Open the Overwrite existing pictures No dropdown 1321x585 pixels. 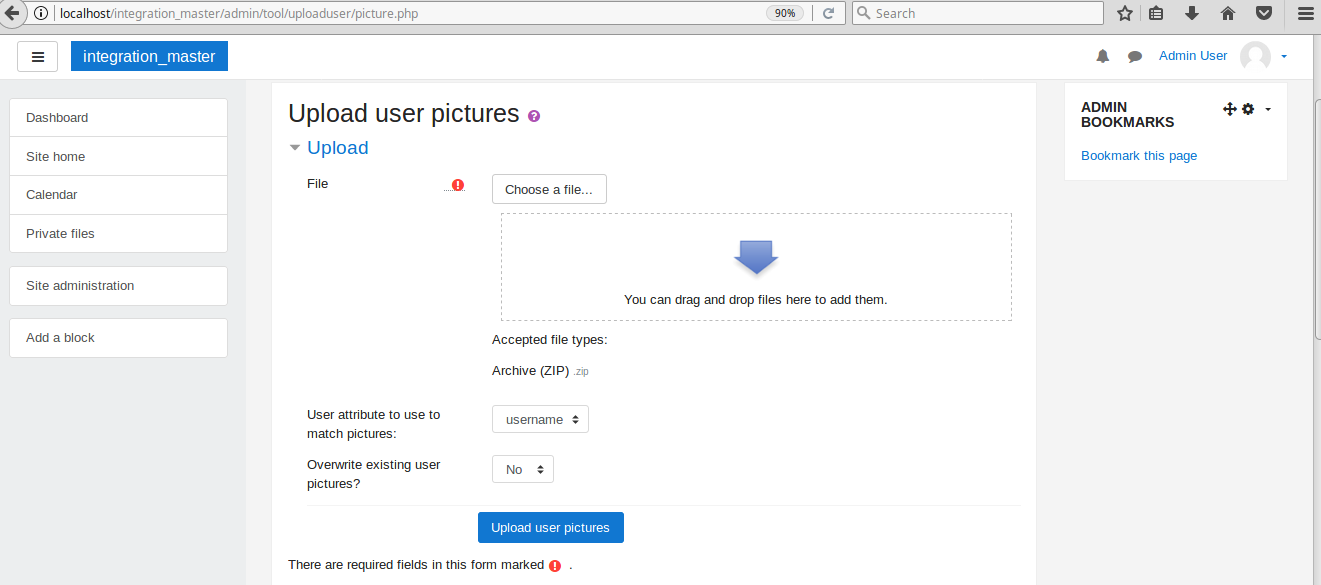point(523,469)
